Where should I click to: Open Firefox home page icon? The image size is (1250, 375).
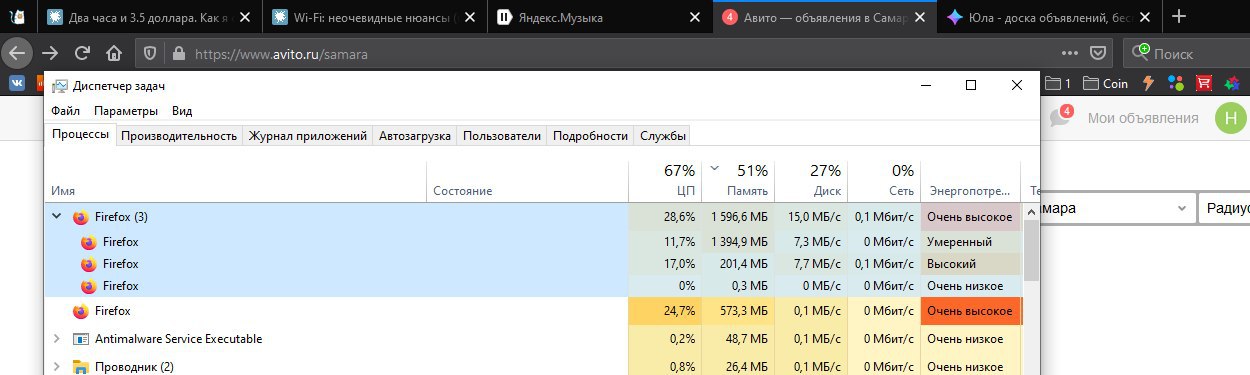114,53
